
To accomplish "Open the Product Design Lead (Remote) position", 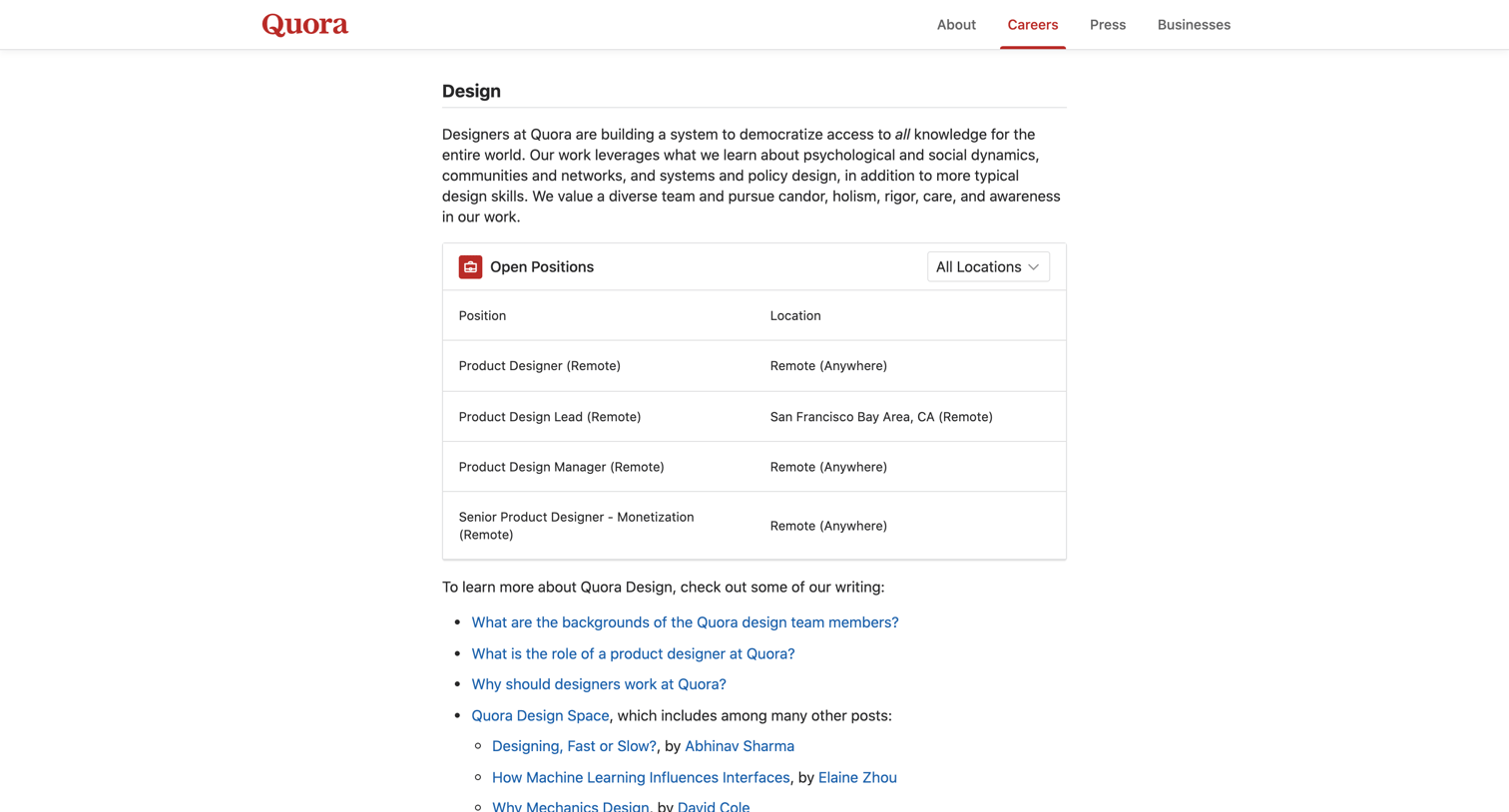I will click(550, 417).
